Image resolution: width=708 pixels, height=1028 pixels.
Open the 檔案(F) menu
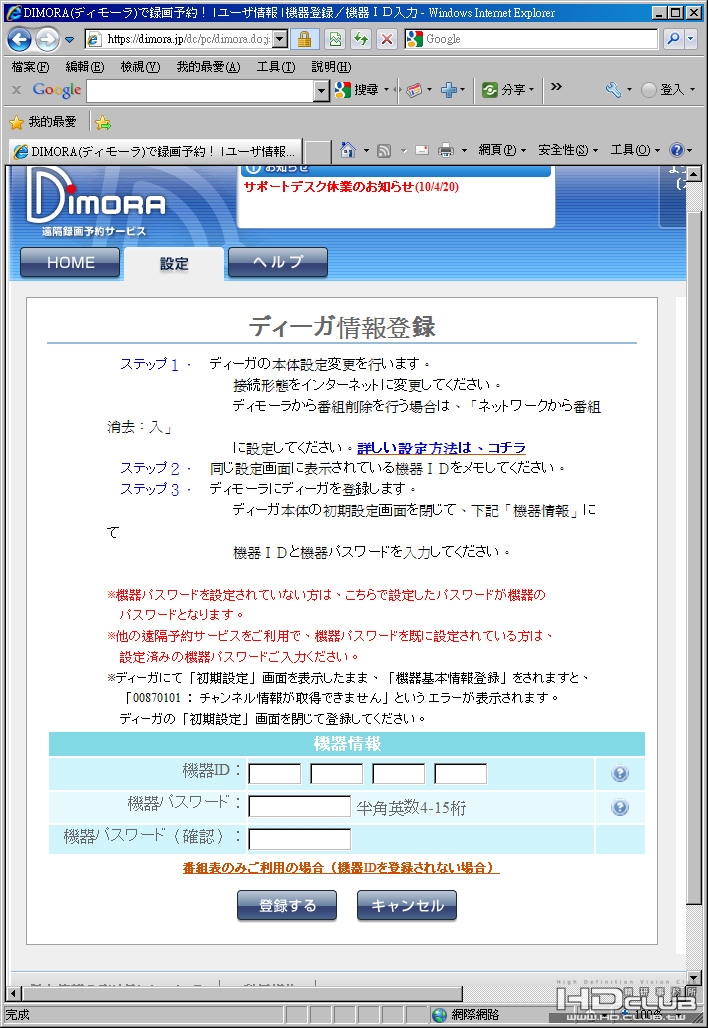tap(31, 67)
